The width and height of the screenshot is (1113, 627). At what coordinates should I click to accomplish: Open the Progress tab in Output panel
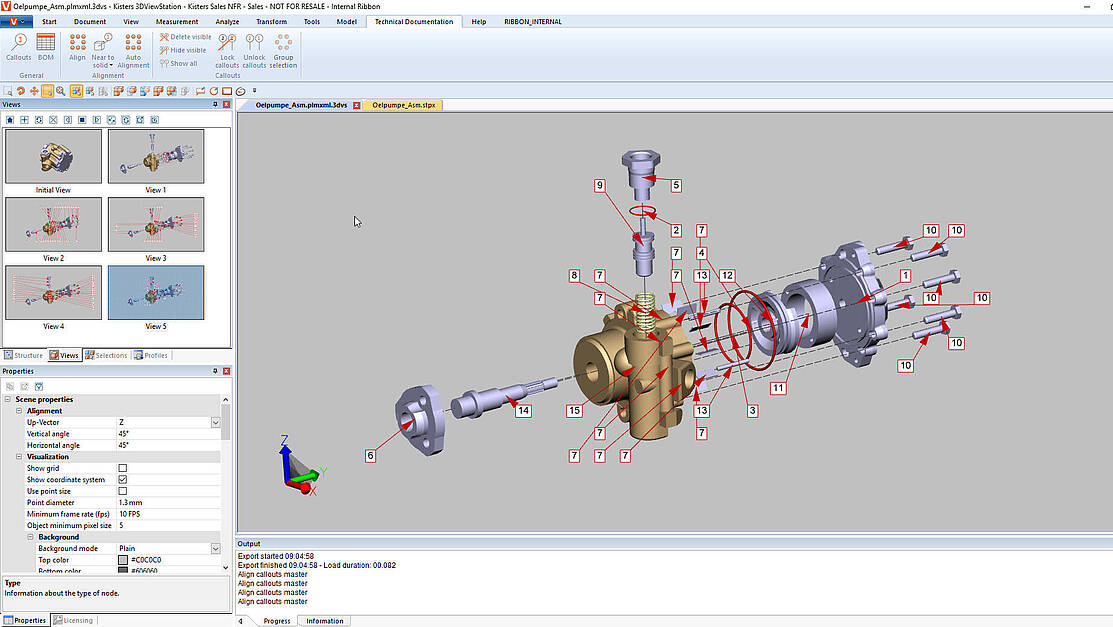point(277,621)
